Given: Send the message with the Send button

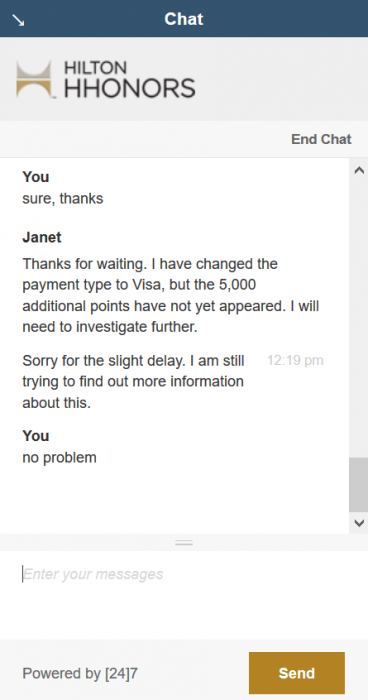Looking at the screenshot, I should 297,673.
